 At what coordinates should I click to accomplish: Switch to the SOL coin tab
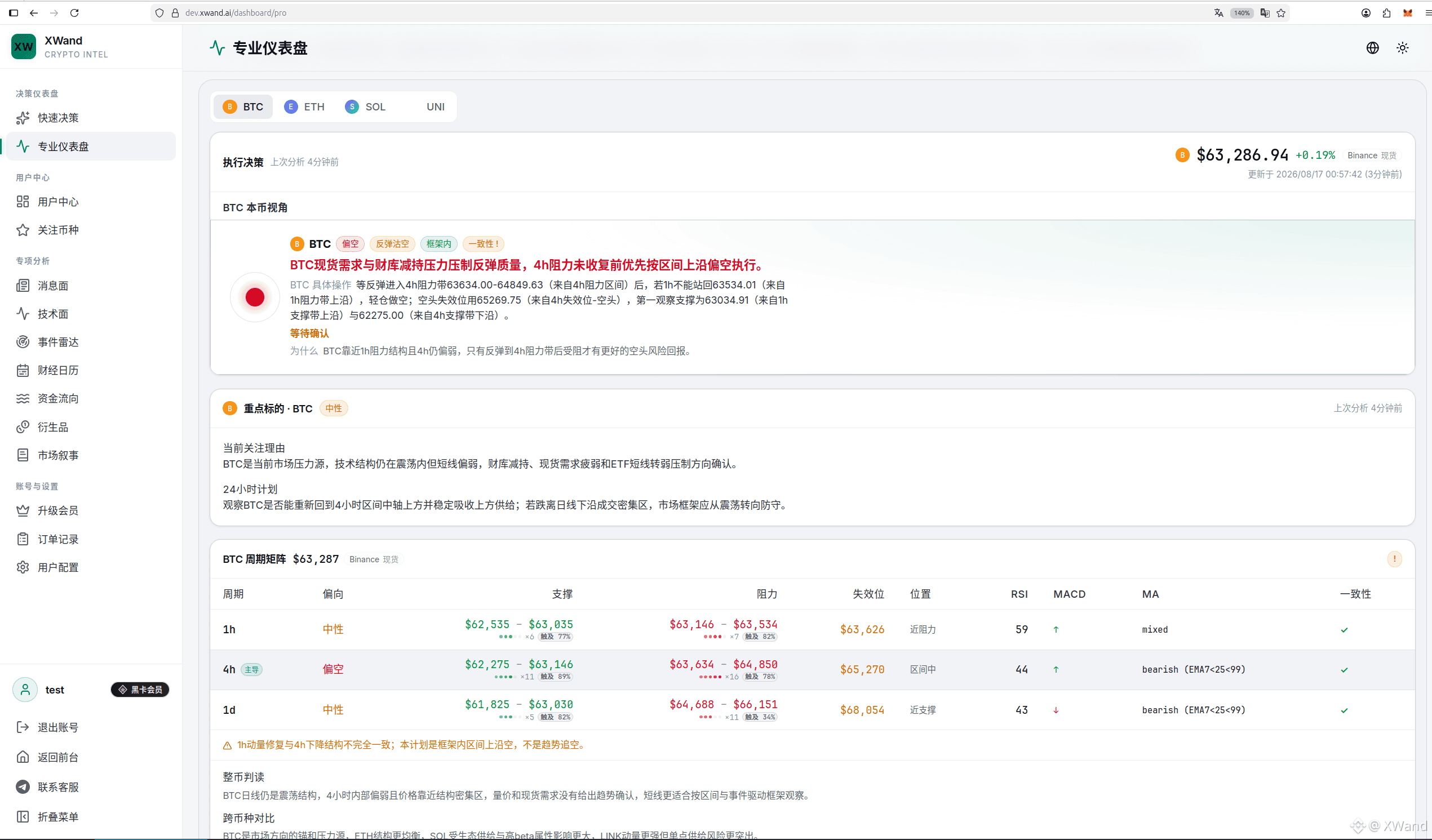coord(365,107)
